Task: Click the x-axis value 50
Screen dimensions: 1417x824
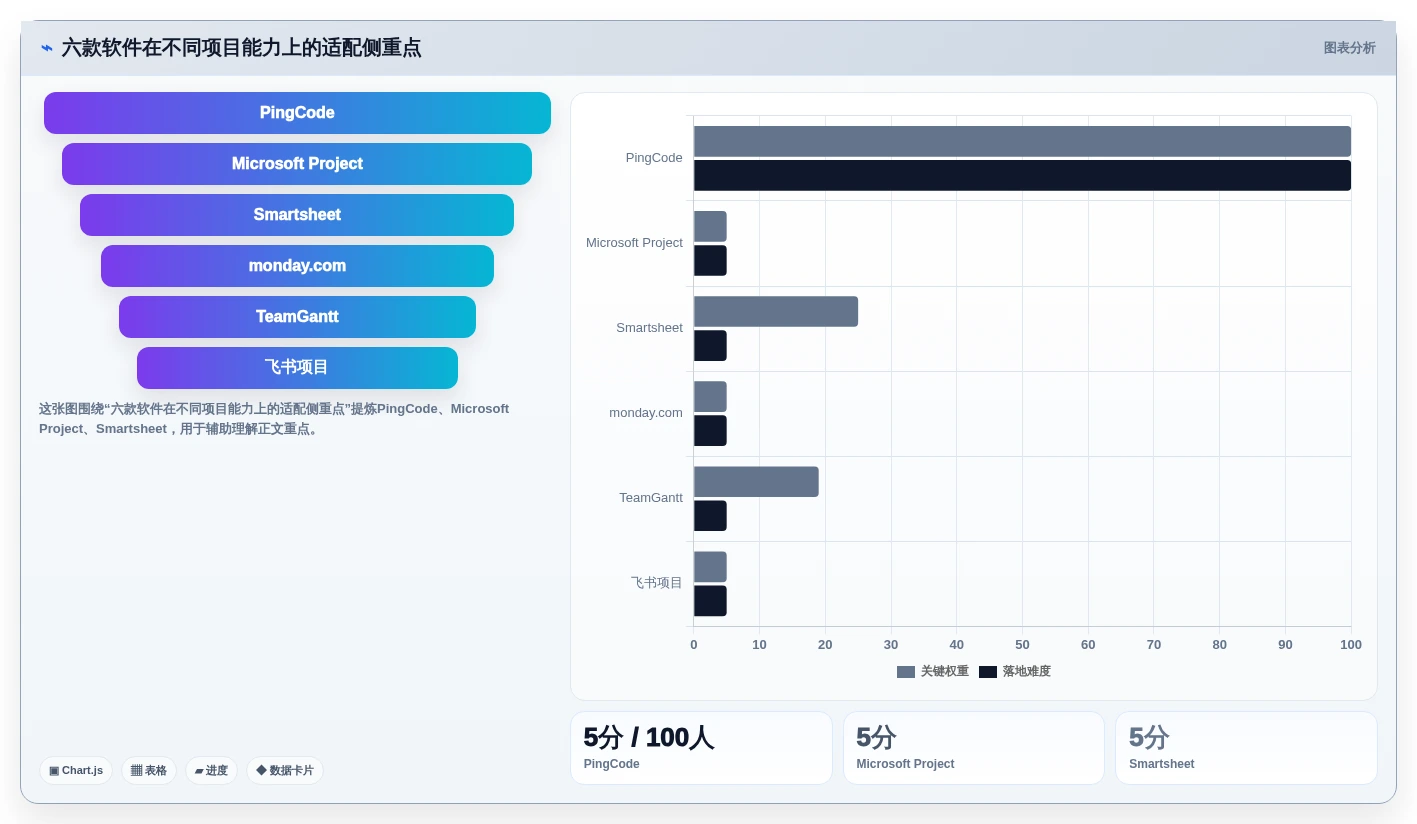Action: (x=1022, y=645)
